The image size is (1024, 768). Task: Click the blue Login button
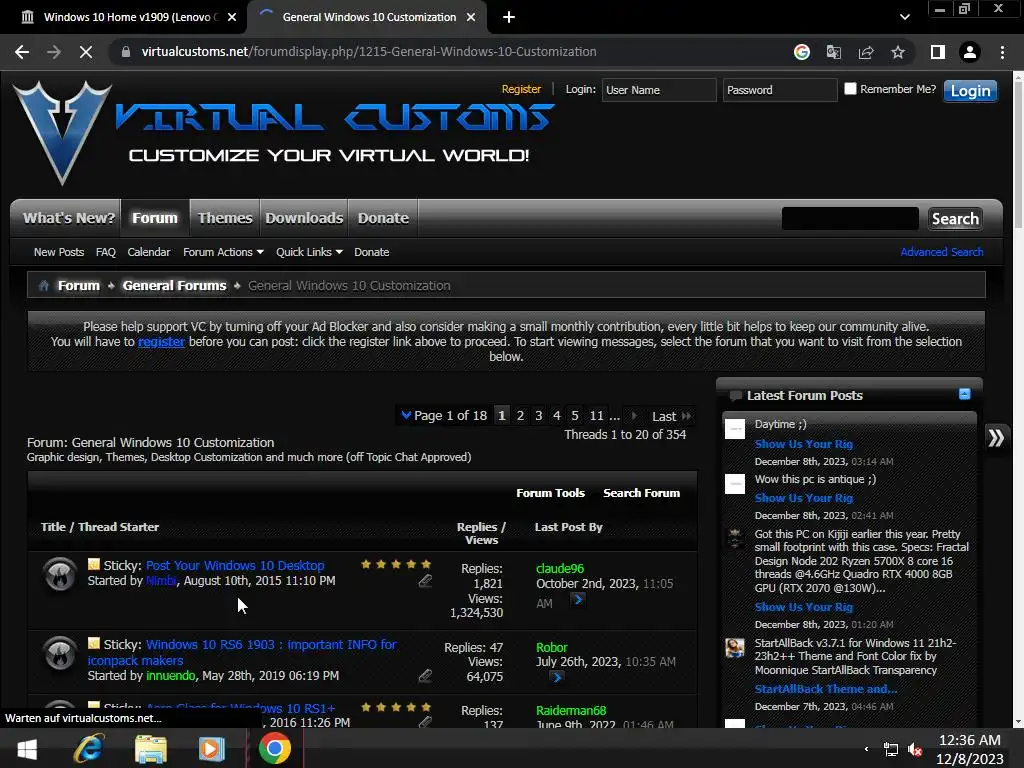[970, 91]
